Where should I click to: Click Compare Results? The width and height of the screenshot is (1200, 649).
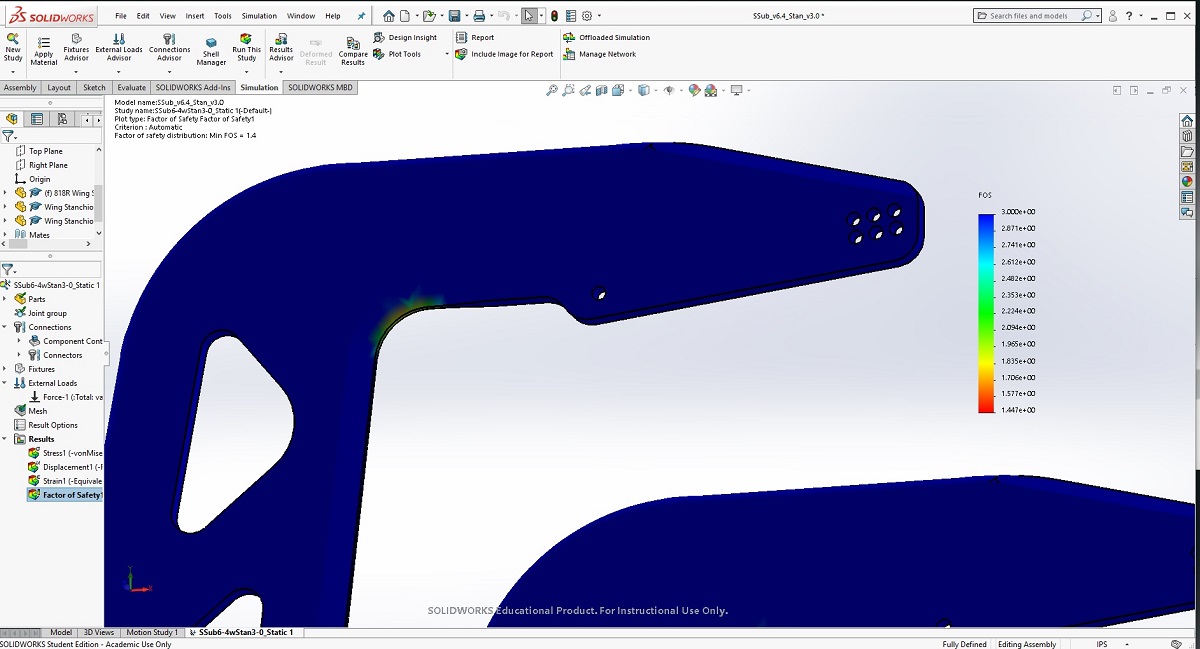(x=353, y=52)
